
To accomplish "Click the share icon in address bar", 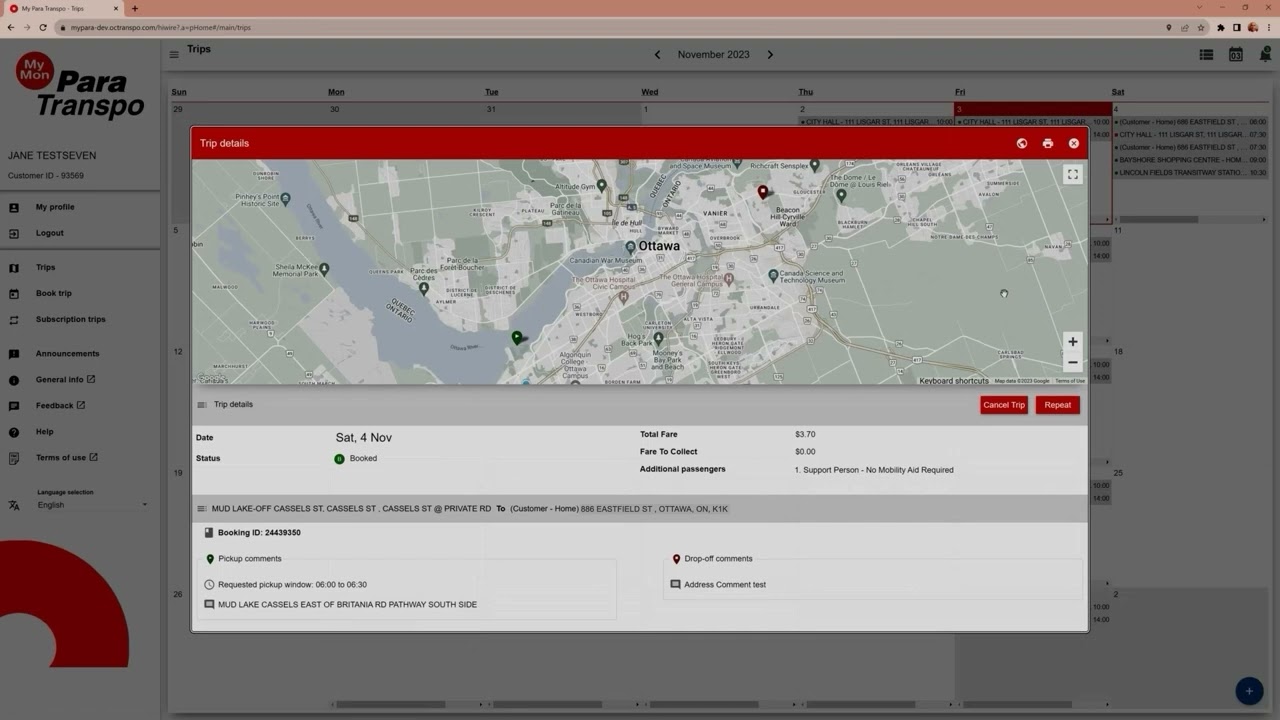I will pyautogui.click(x=1184, y=27).
